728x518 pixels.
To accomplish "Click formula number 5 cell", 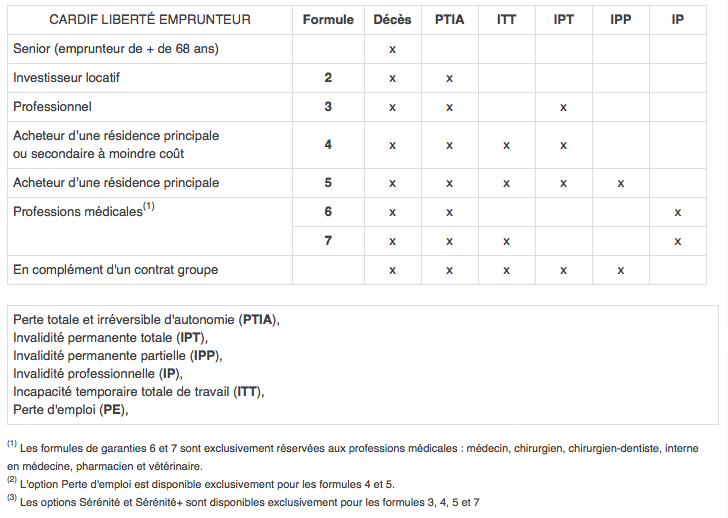I will [328, 182].
